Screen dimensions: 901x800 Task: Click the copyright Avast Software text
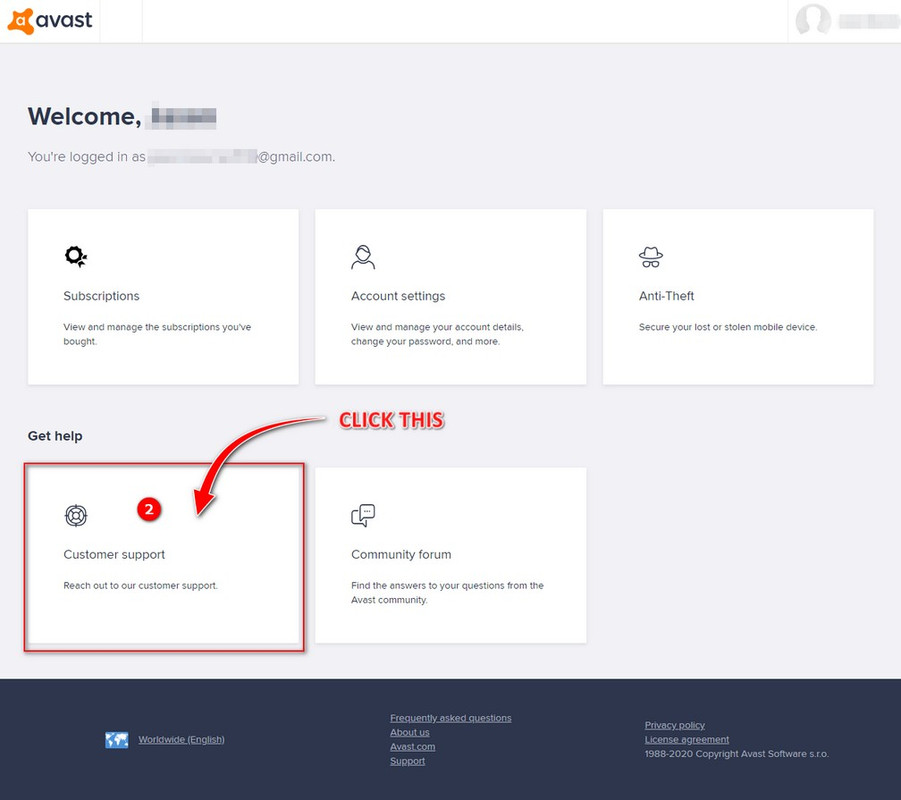click(737, 754)
